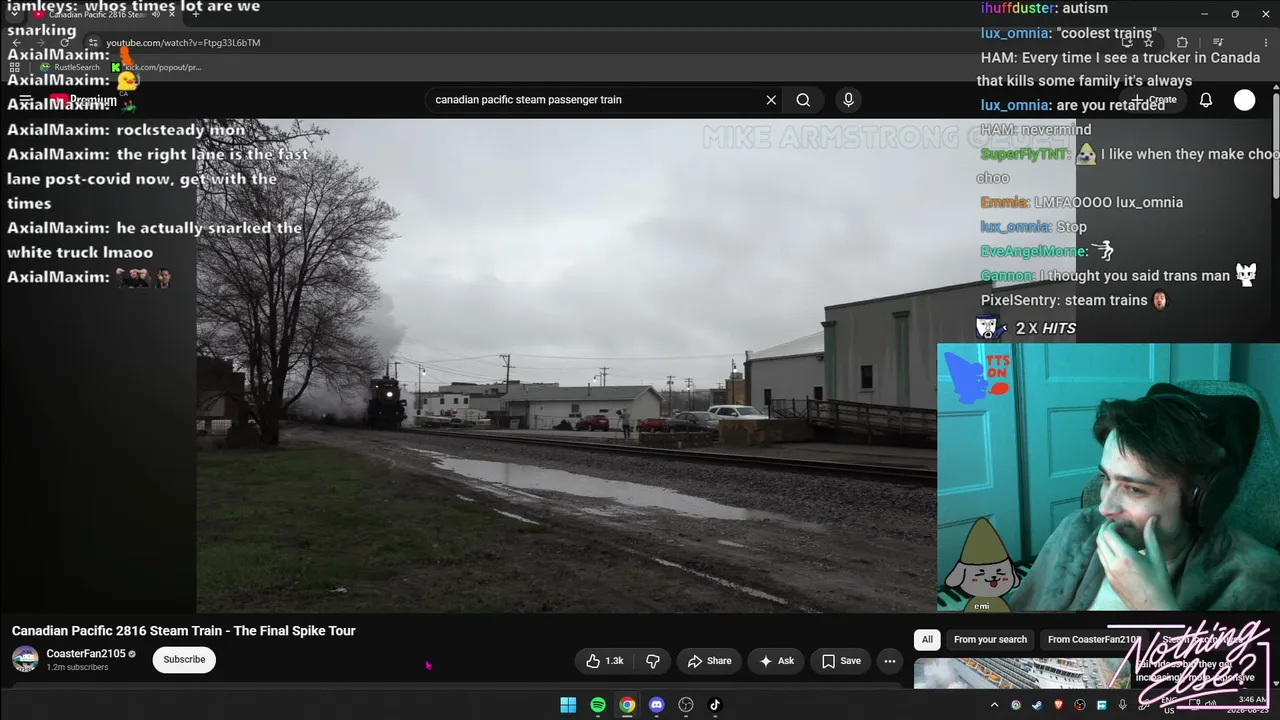
Task: Open CoasterFan2105 channel avatar
Action: (25, 659)
